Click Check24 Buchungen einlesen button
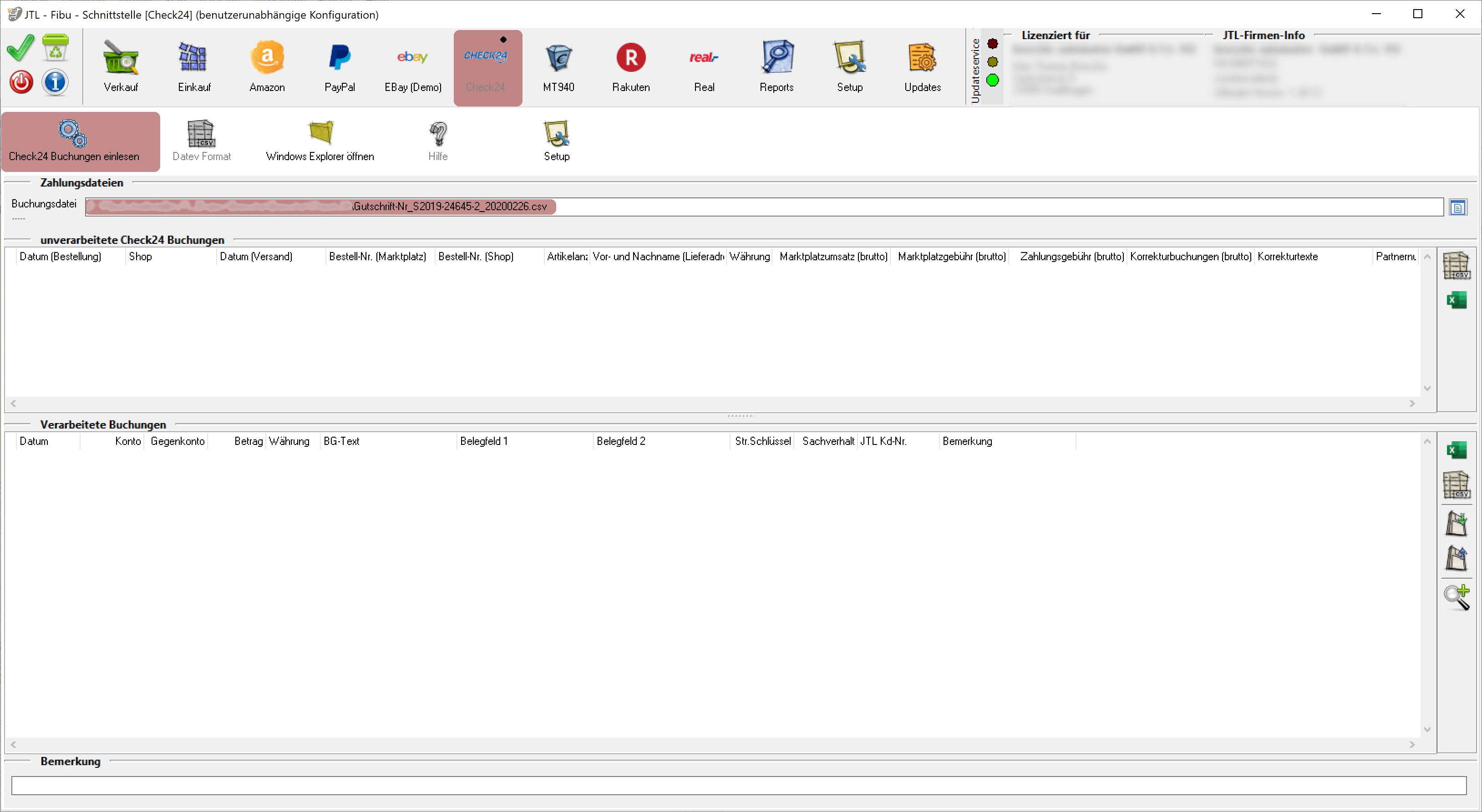This screenshot has height=812, width=1482. coord(74,141)
